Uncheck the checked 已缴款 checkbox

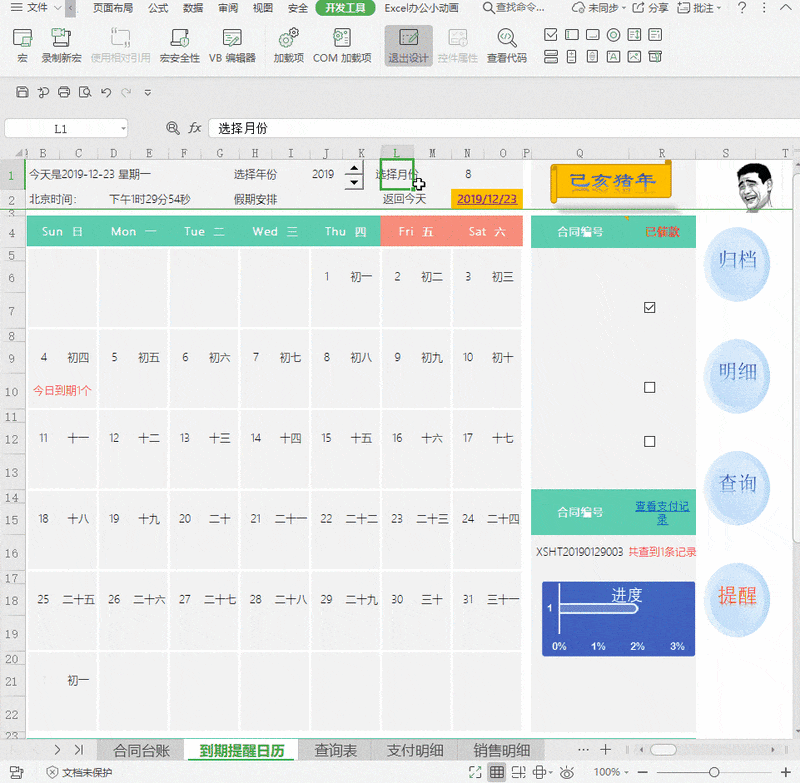click(650, 308)
